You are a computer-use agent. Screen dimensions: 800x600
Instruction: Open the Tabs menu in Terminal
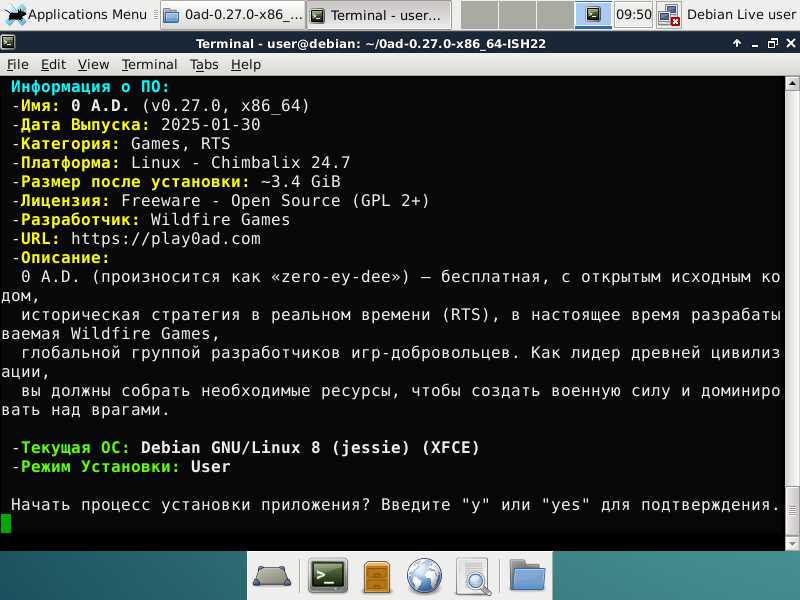point(204,65)
